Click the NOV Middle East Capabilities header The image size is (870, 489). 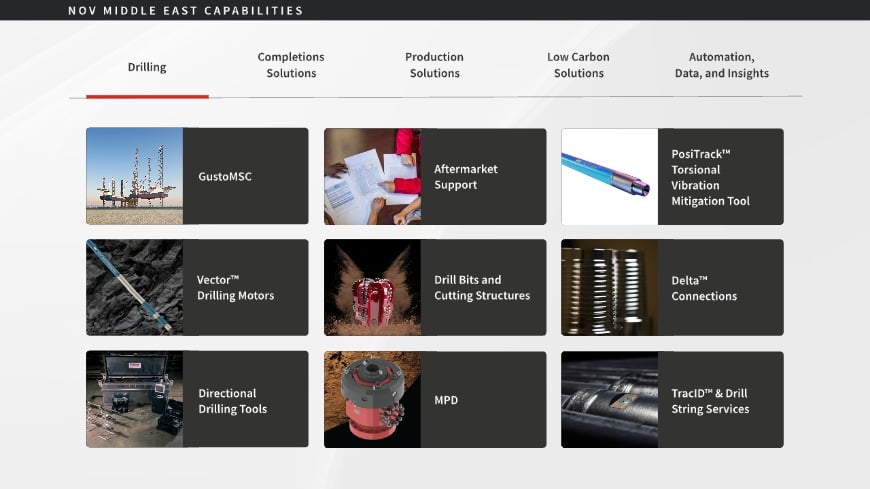(x=185, y=11)
